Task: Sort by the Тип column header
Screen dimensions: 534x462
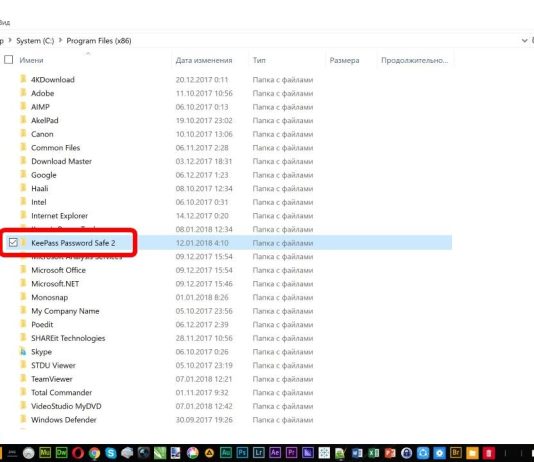Action: 259,60
